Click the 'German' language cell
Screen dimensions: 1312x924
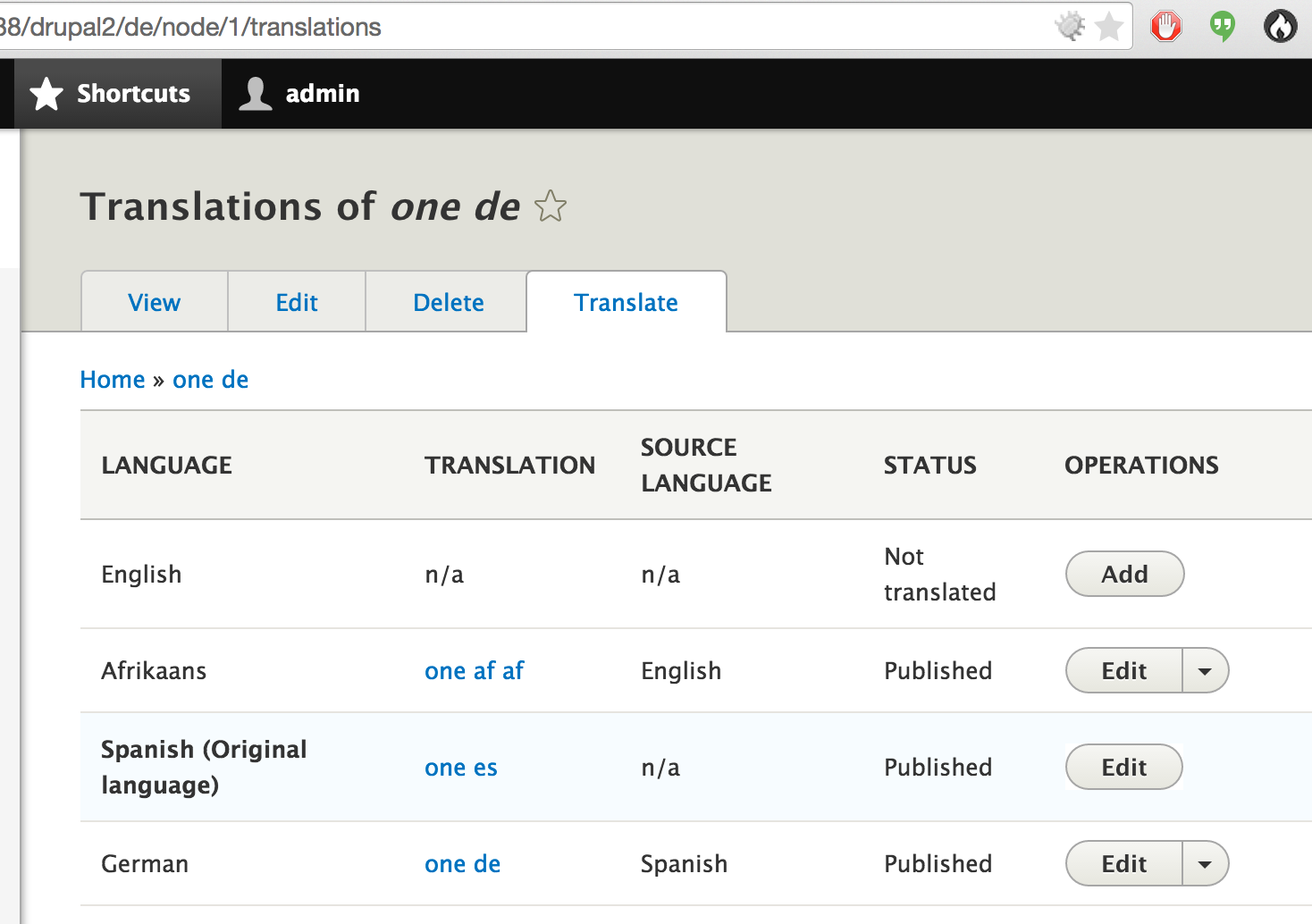pos(145,864)
